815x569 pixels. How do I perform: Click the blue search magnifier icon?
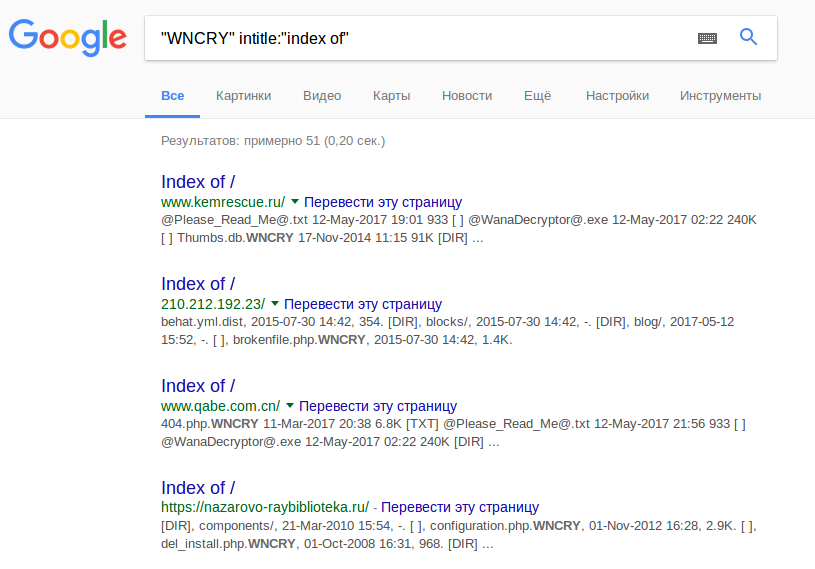(748, 37)
